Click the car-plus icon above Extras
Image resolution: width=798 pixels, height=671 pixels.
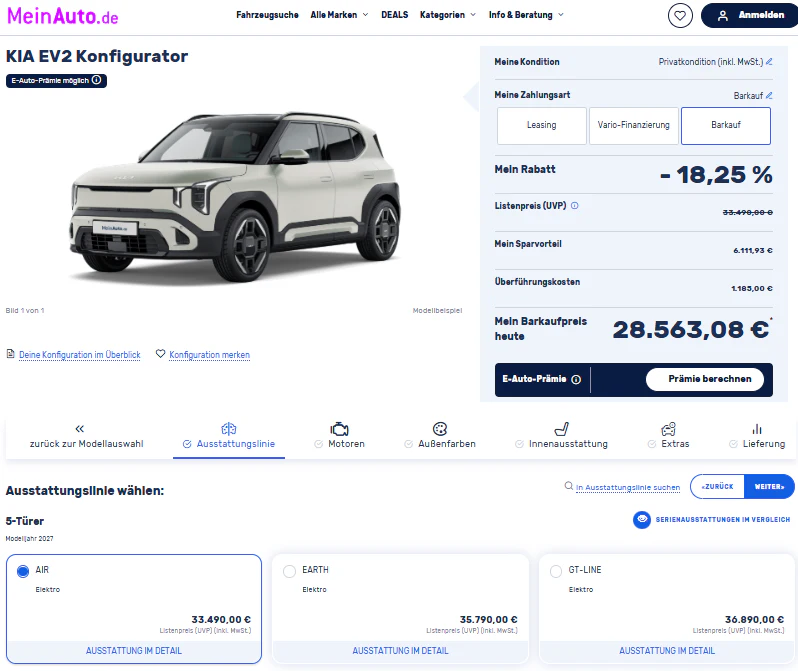(x=668, y=429)
